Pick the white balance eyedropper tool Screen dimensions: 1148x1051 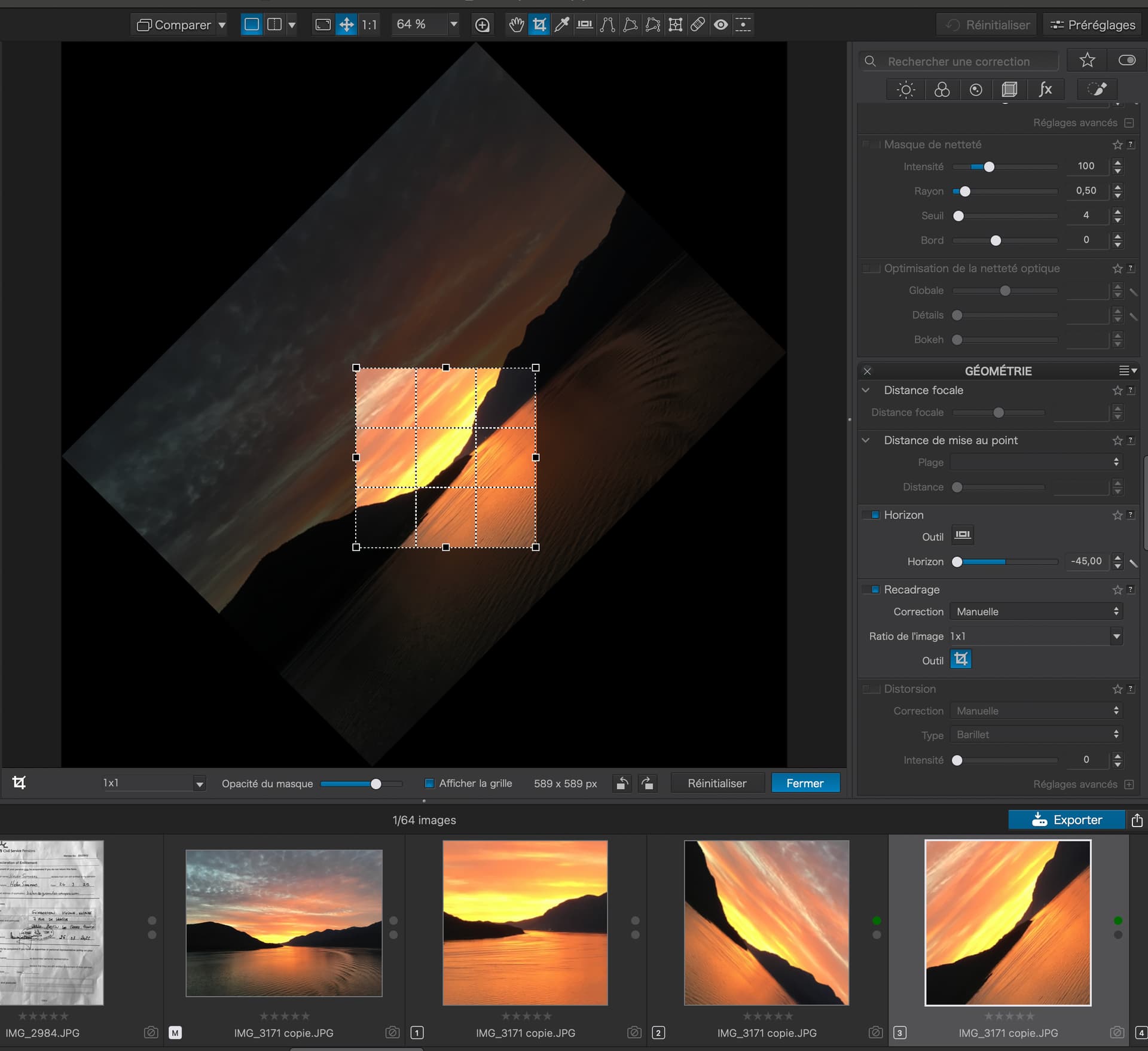pos(561,25)
